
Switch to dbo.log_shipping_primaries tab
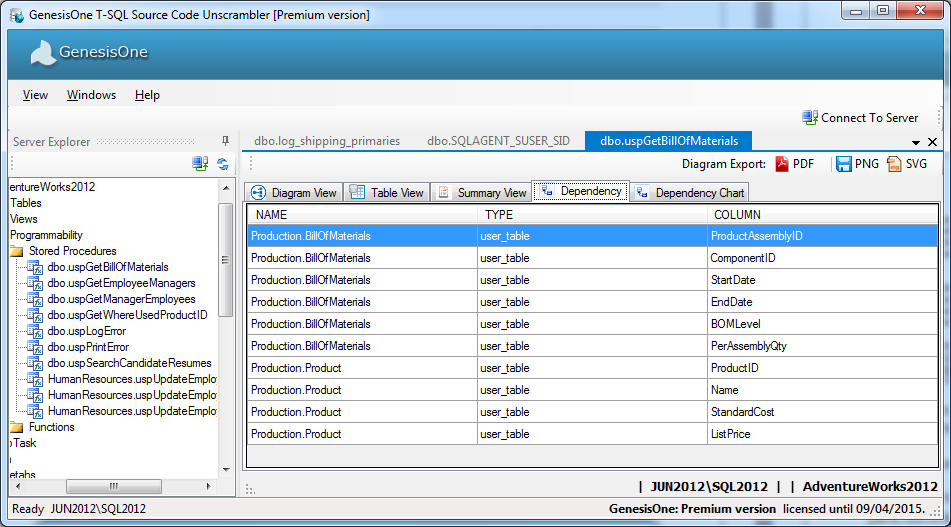(327, 141)
